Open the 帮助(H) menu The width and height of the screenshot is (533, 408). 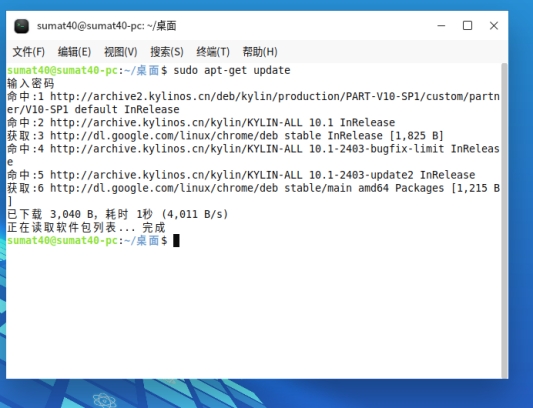[260, 52]
